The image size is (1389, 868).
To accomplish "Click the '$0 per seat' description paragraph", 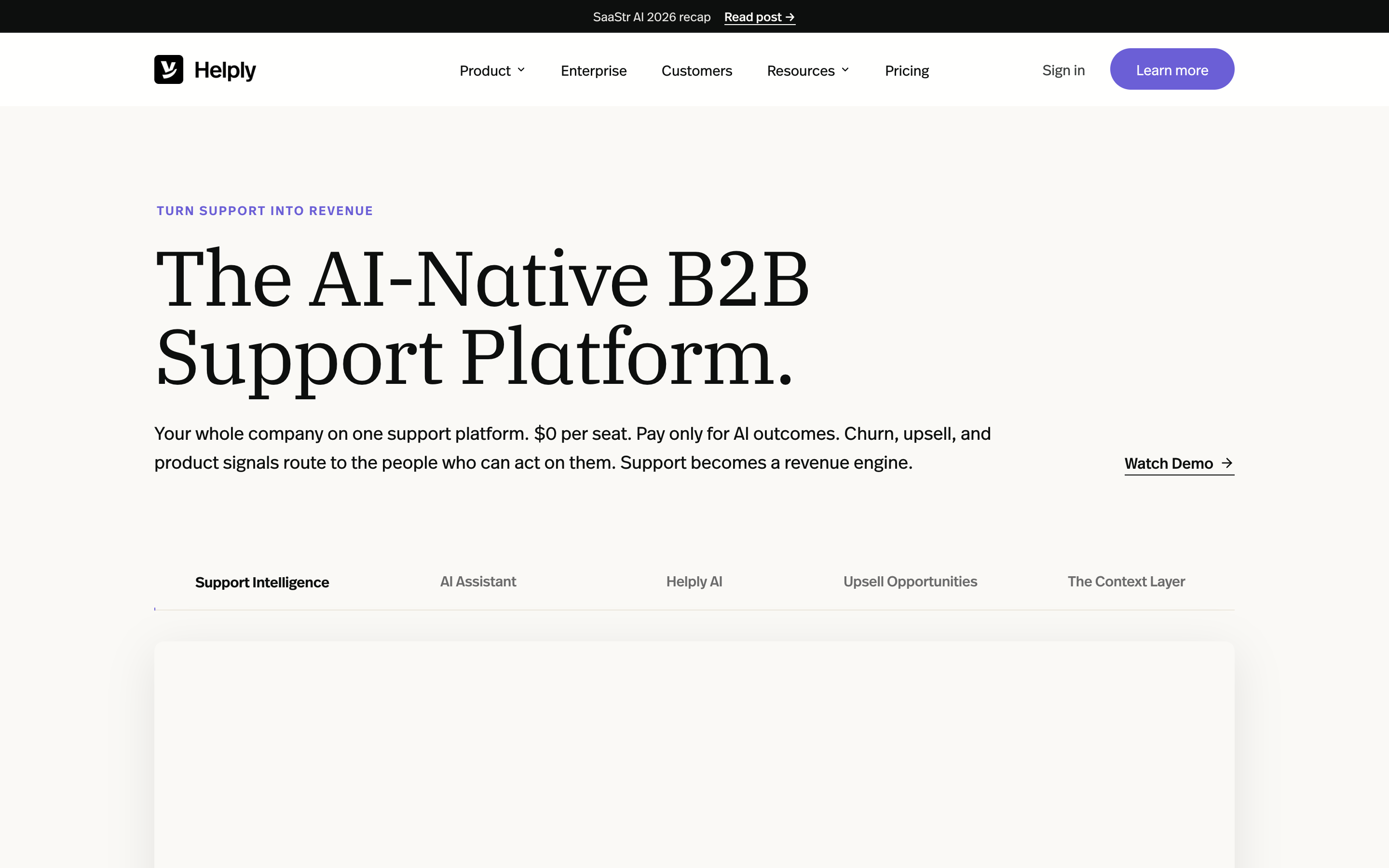I will [573, 448].
